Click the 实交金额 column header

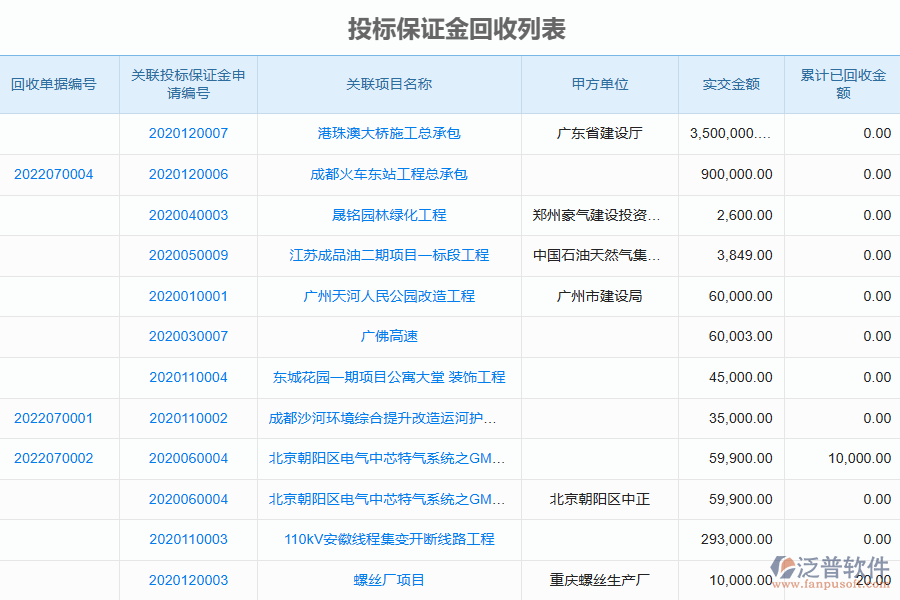click(730, 85)
